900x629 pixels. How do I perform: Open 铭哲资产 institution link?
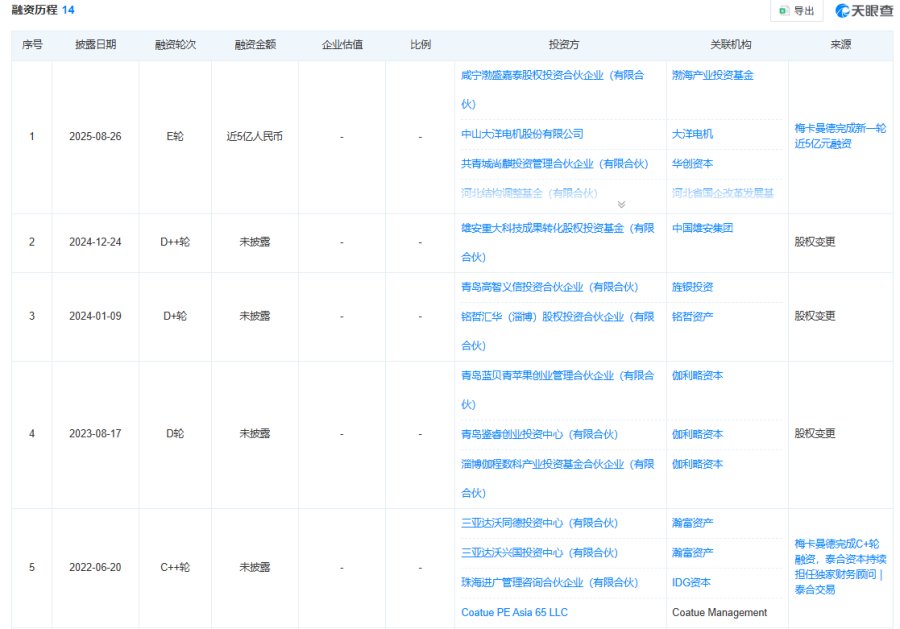tap(692, 316)
